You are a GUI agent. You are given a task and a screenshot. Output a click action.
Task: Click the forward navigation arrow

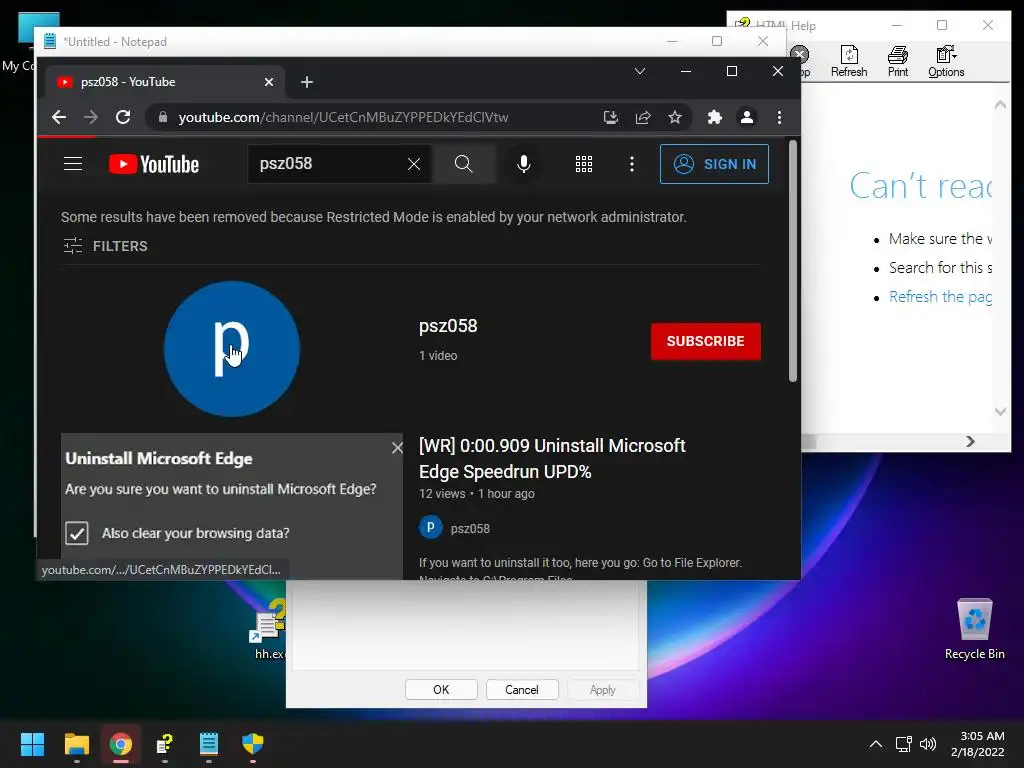point(91,117)
